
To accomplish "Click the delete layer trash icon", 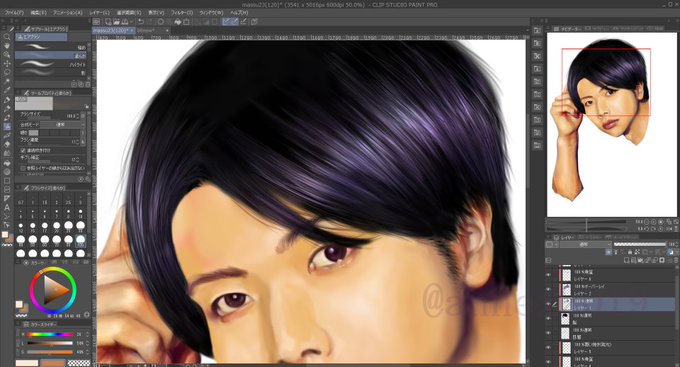I will (676, 260).
